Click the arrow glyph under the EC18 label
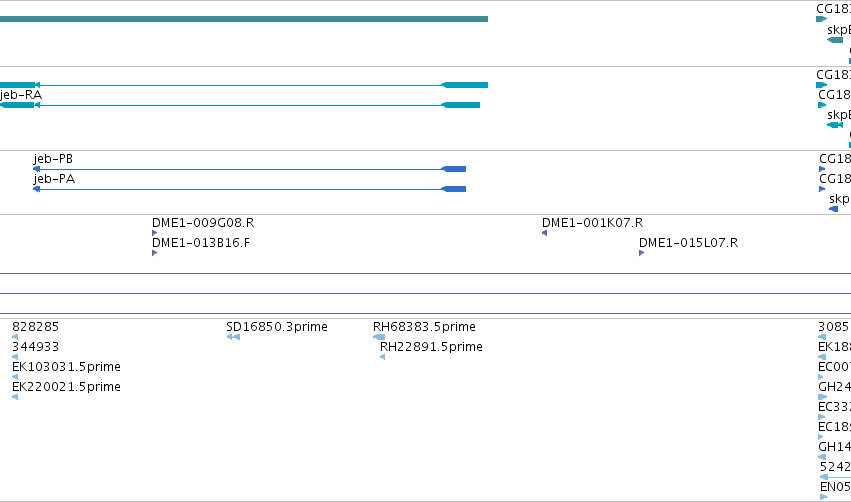This screenshot has height=502, width=851. (821, 437)
